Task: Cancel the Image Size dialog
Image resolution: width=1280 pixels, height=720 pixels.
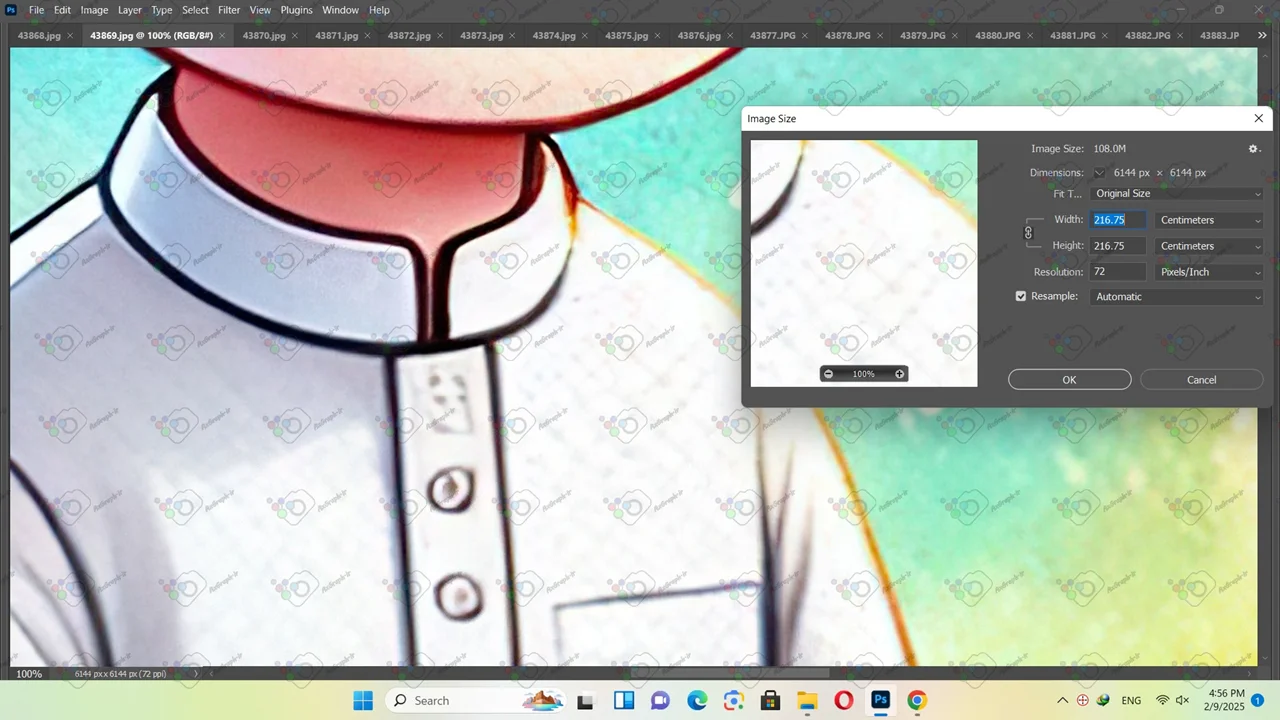Action: click(1201, 380)
